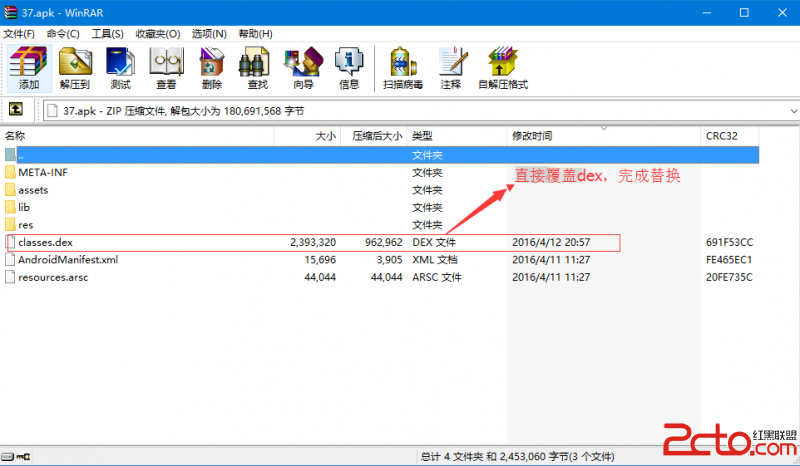Select the lib file name
This screenshot has height=466, width=800.
tap(24, 207)
